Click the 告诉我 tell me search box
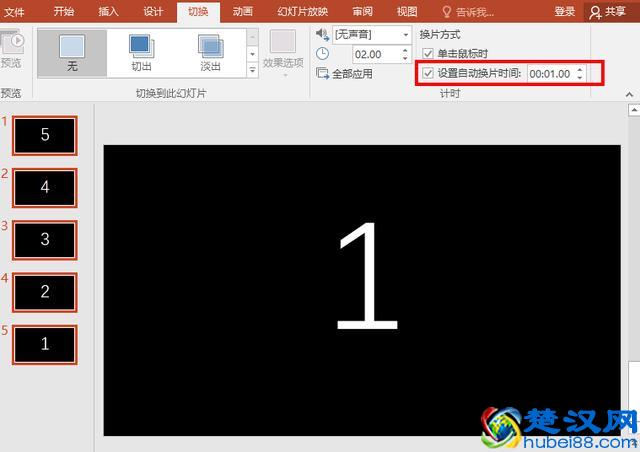 click(474, 12)
